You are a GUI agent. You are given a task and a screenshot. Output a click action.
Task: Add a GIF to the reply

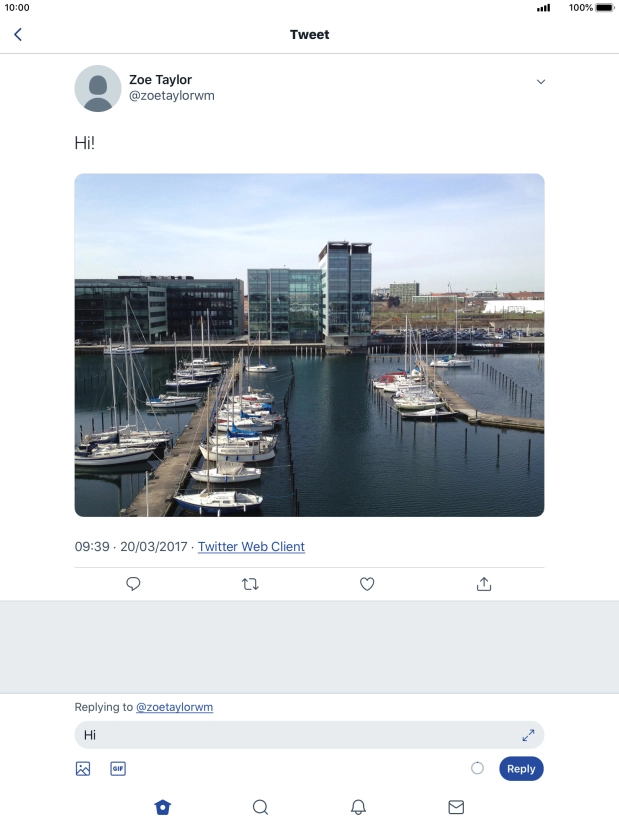pyautogui.click(x=118, y=769)
